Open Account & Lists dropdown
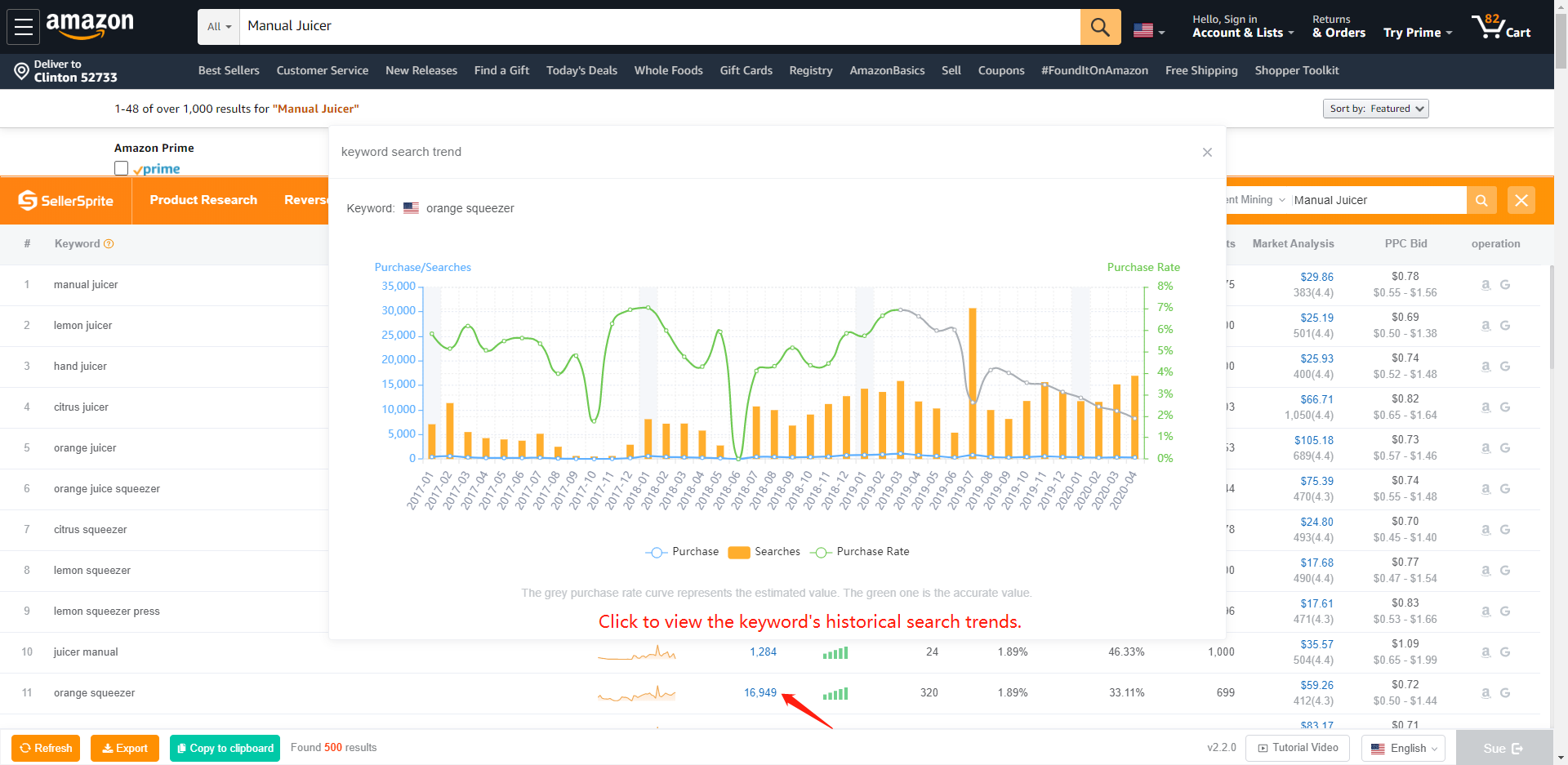 pyautogui.click(x=1243, y=27)
